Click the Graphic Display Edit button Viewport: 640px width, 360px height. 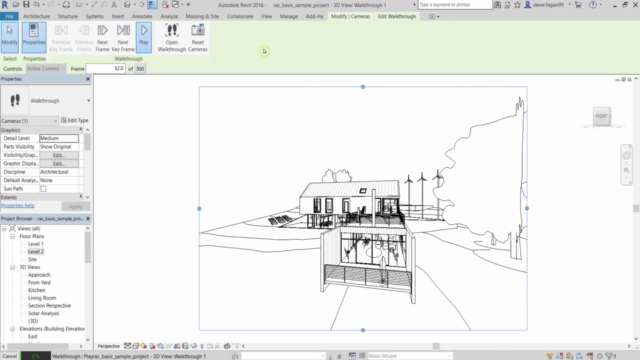59,164
